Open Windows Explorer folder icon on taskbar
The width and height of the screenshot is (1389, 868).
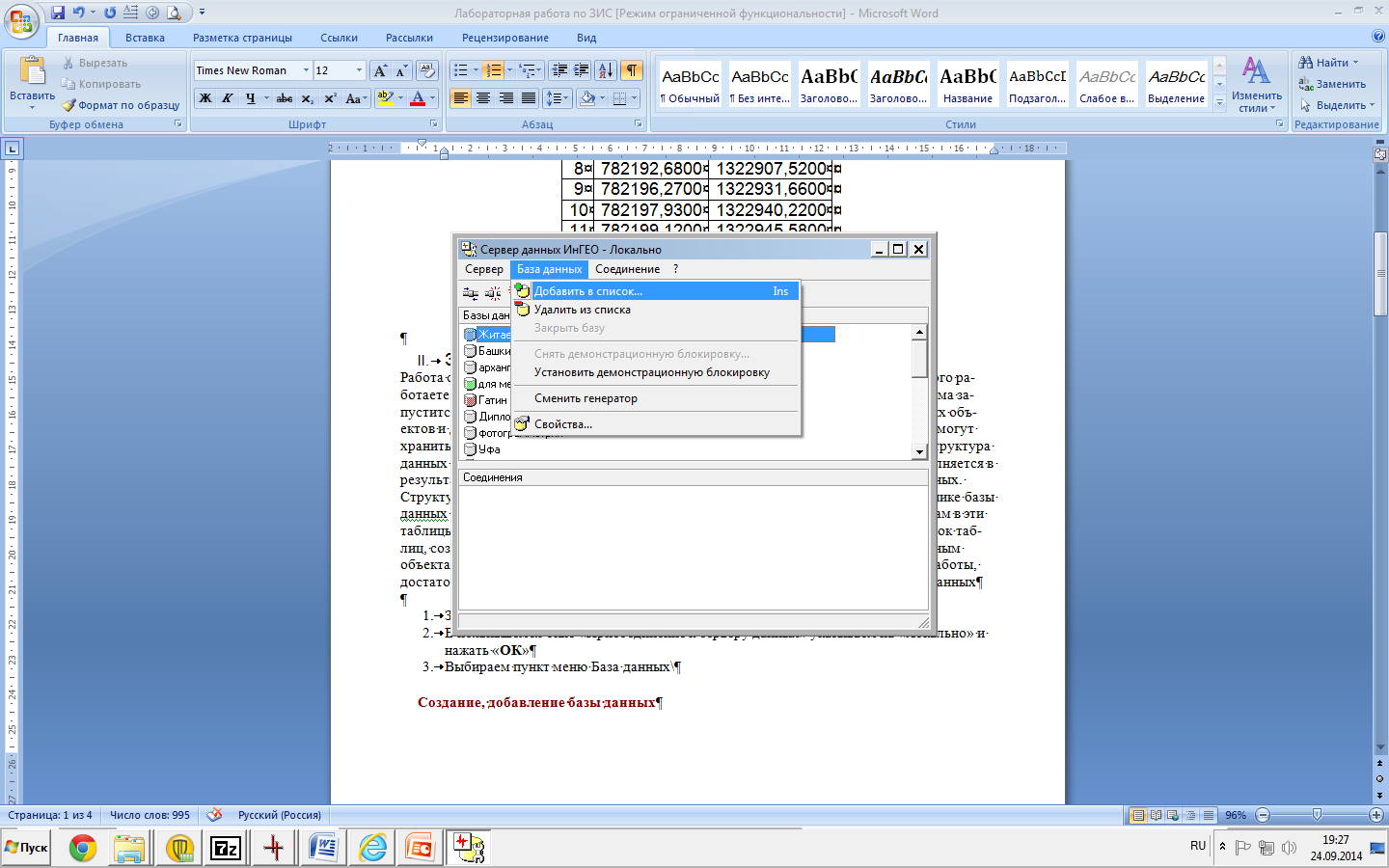129,848
